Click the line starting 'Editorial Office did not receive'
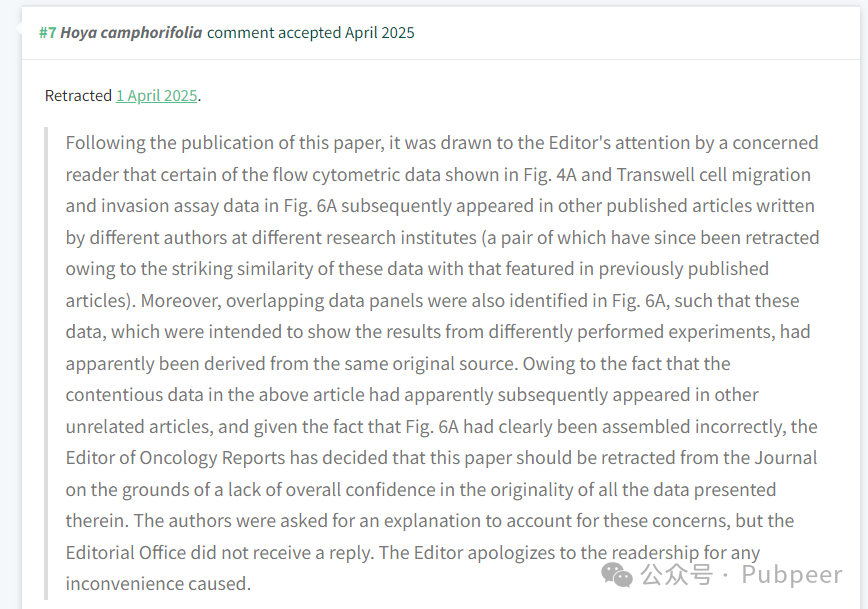This screenshot has width=868, height=609. 413,553
